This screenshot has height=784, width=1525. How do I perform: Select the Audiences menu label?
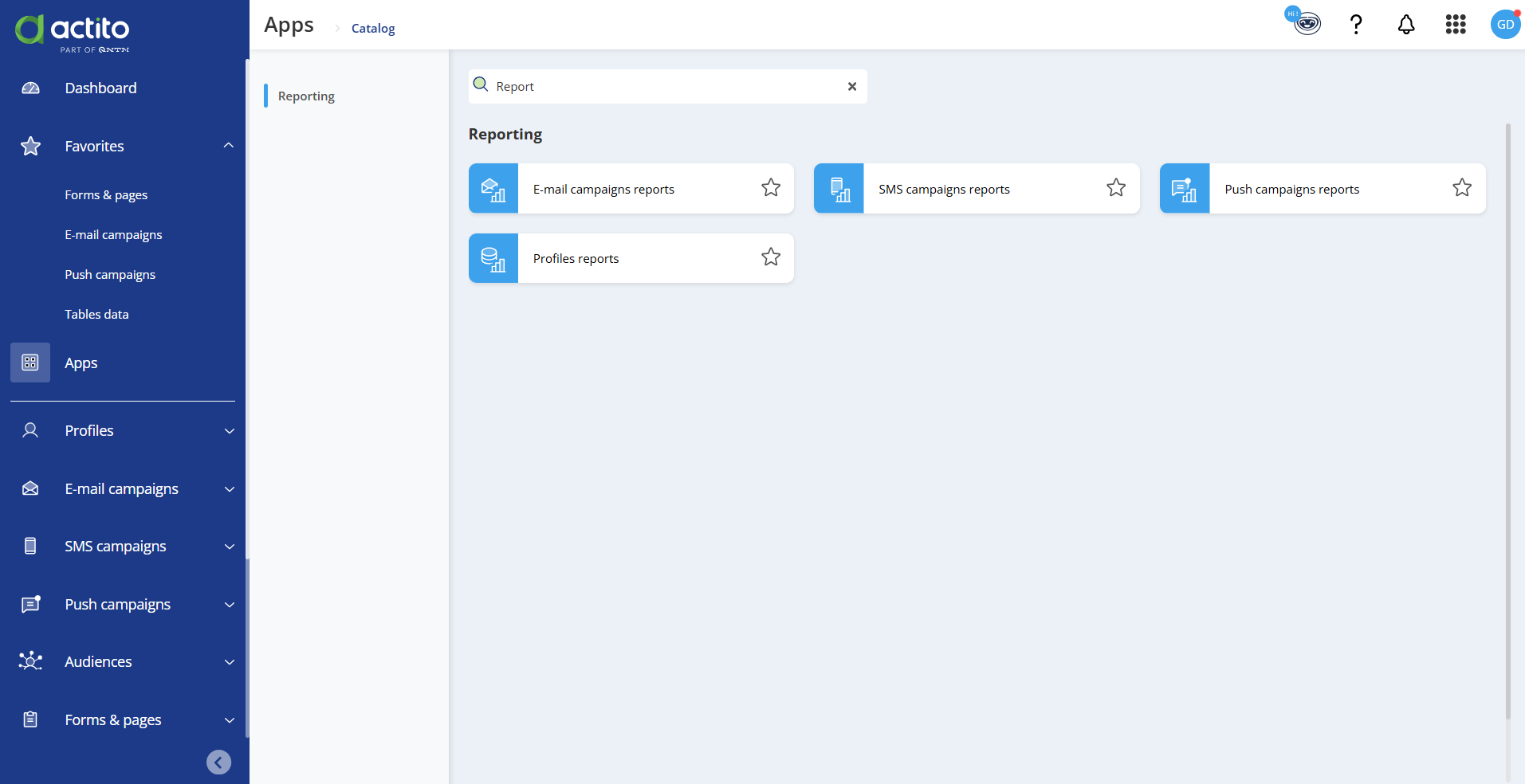click(98, 662)
